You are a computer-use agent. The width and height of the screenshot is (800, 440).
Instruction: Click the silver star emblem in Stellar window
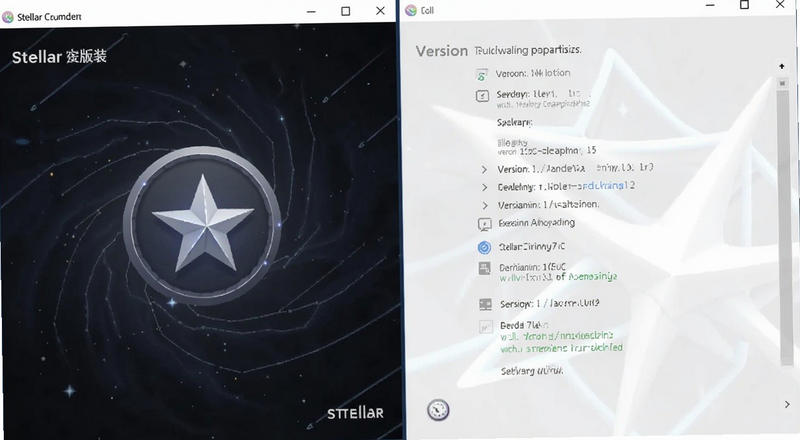tap(203, 224)
